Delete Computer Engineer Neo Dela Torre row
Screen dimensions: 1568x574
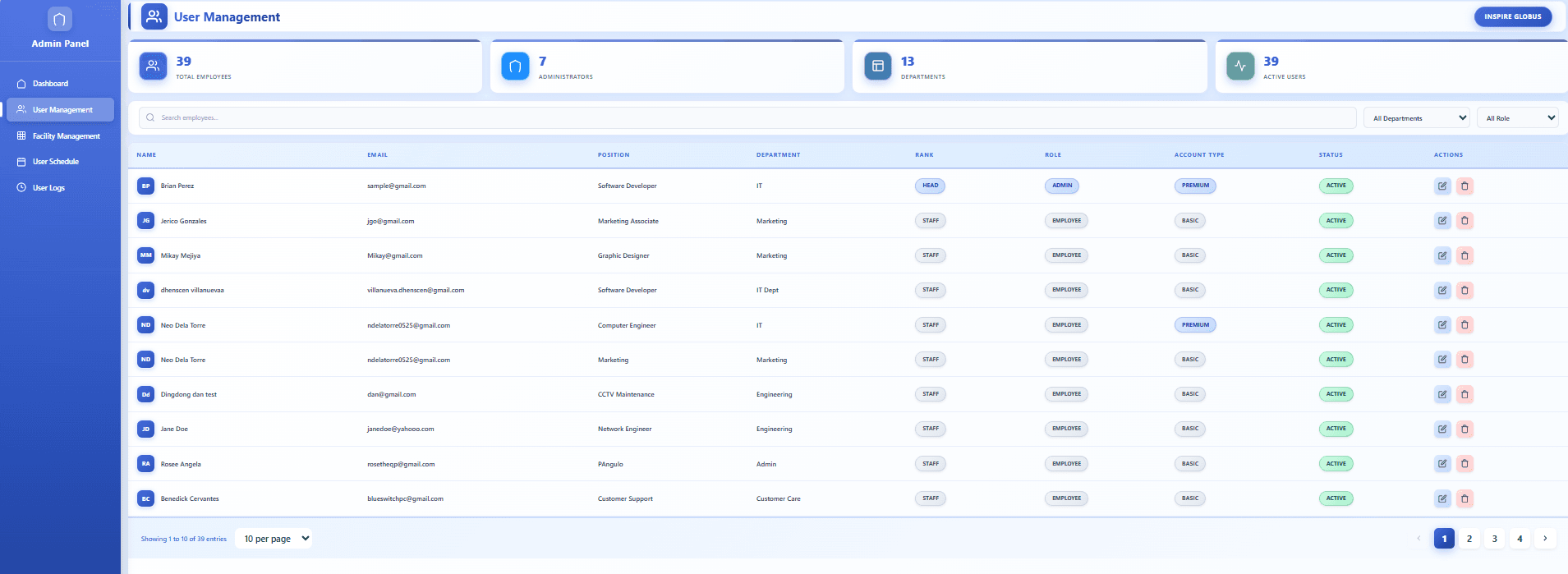pos(1465,324)
